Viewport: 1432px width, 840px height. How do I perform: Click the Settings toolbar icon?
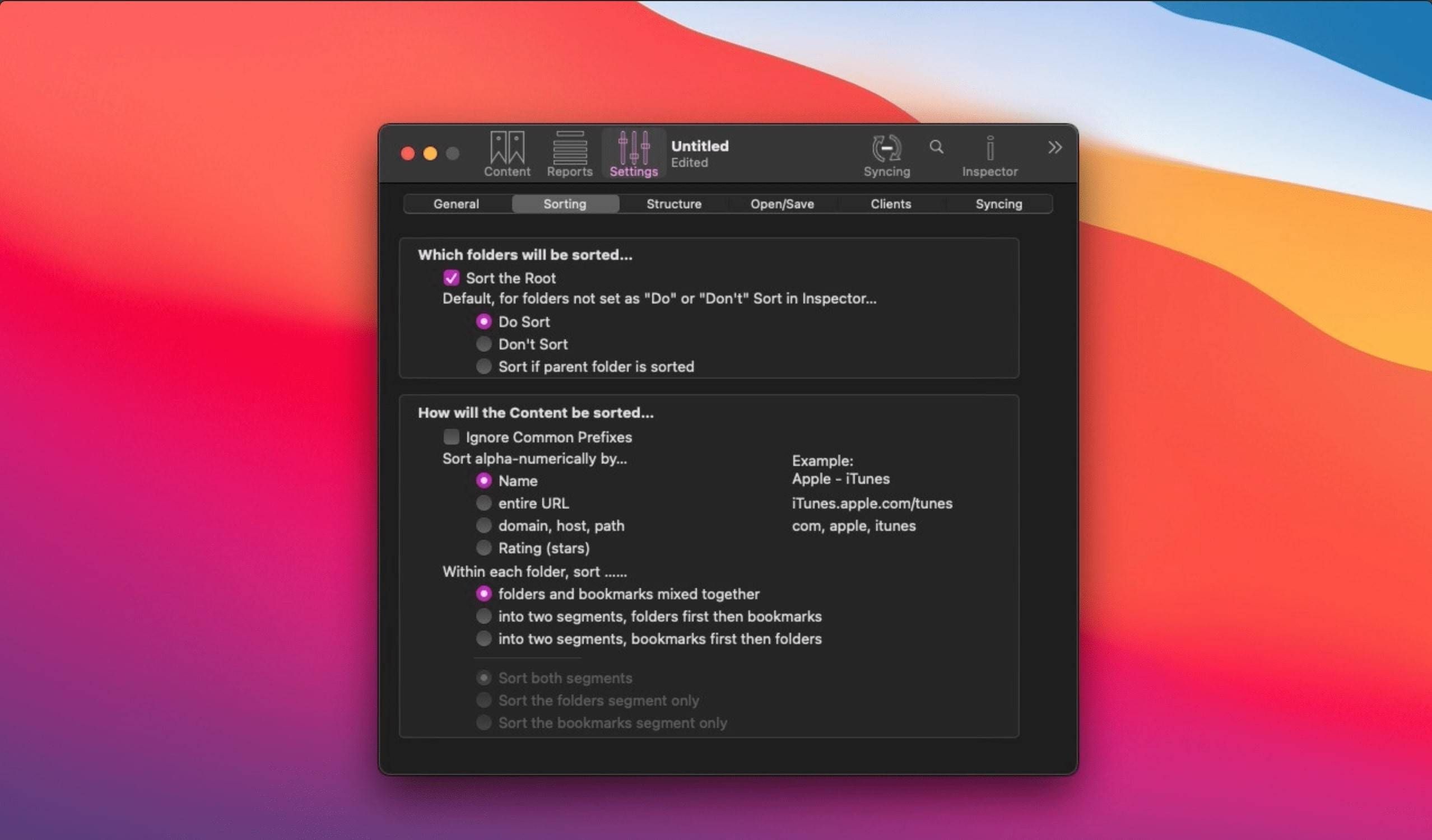[633, 152]
